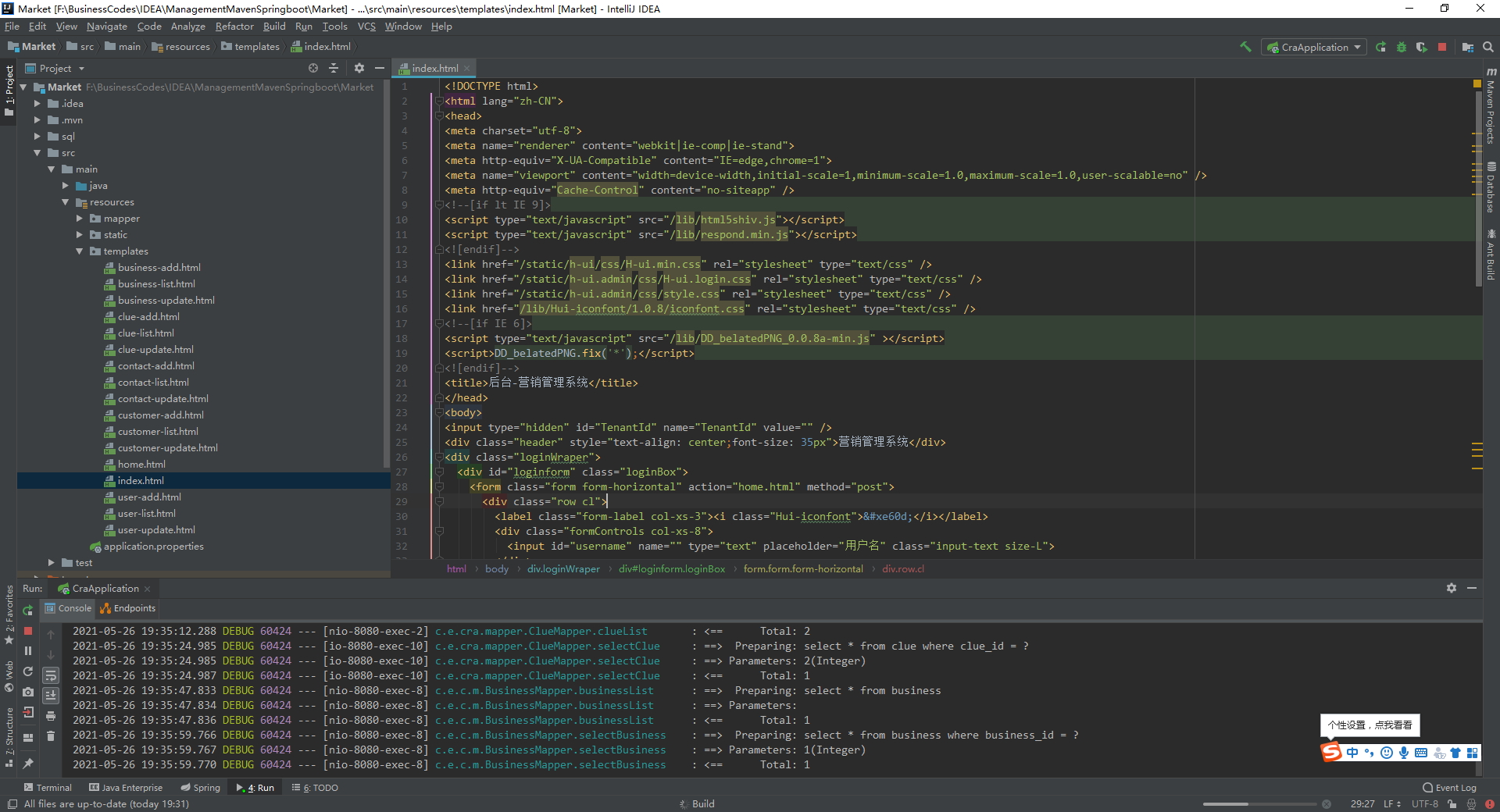
Task: Open the Event Log
Action: tap(1450, 787)
